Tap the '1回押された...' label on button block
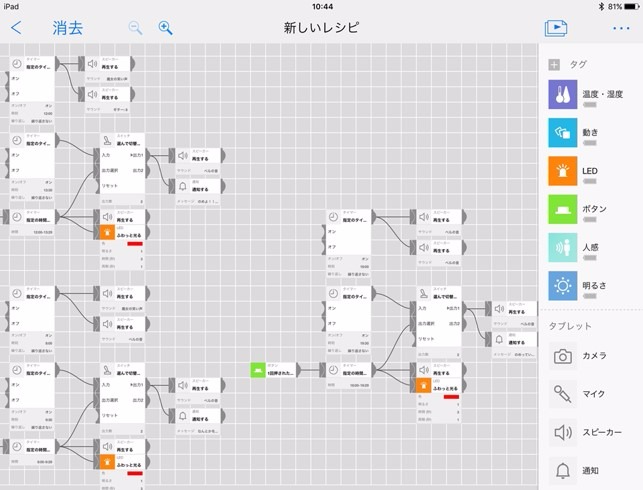 tap(280, 373)
